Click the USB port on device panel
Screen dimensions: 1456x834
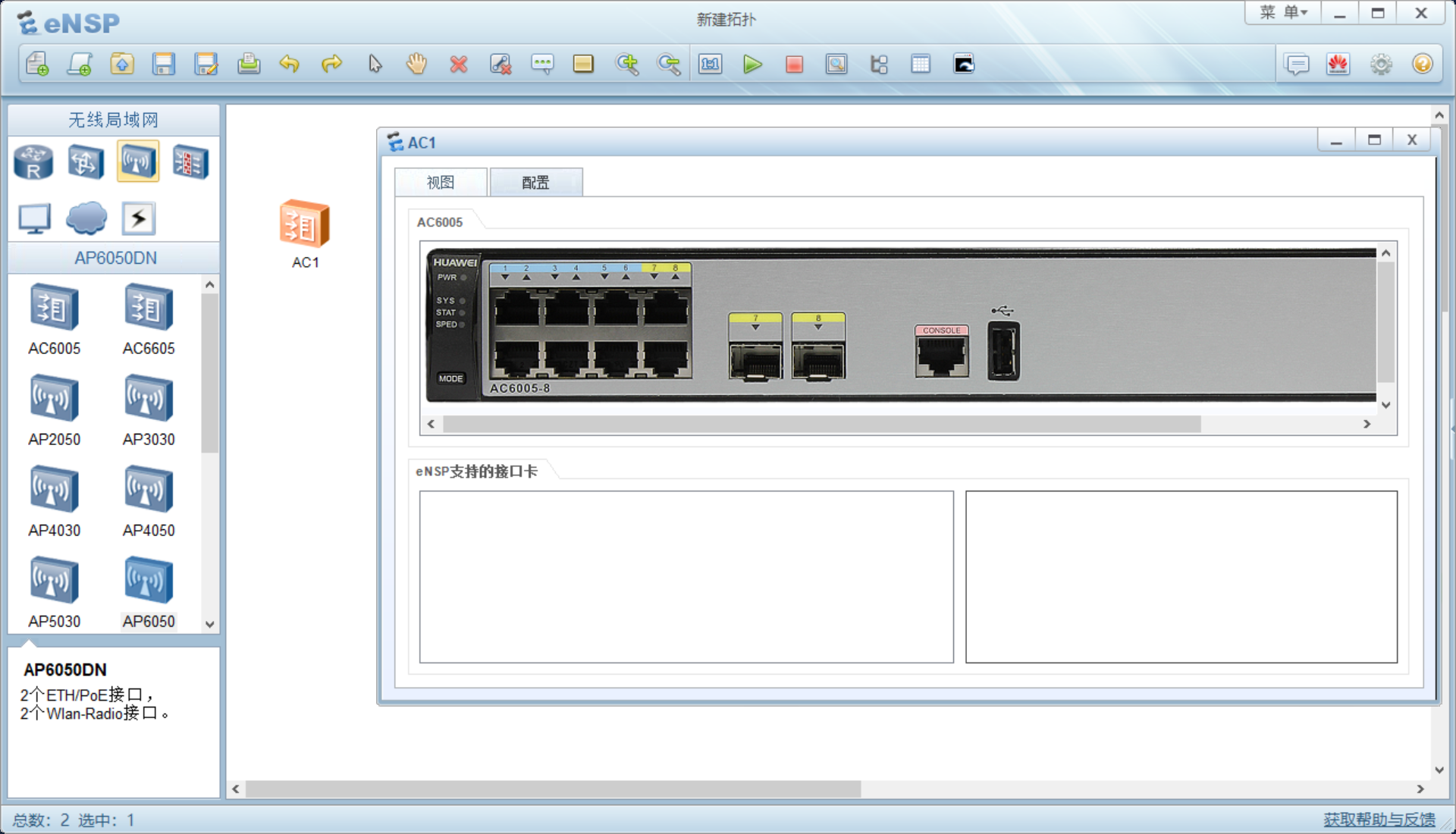coord(1003,351)
